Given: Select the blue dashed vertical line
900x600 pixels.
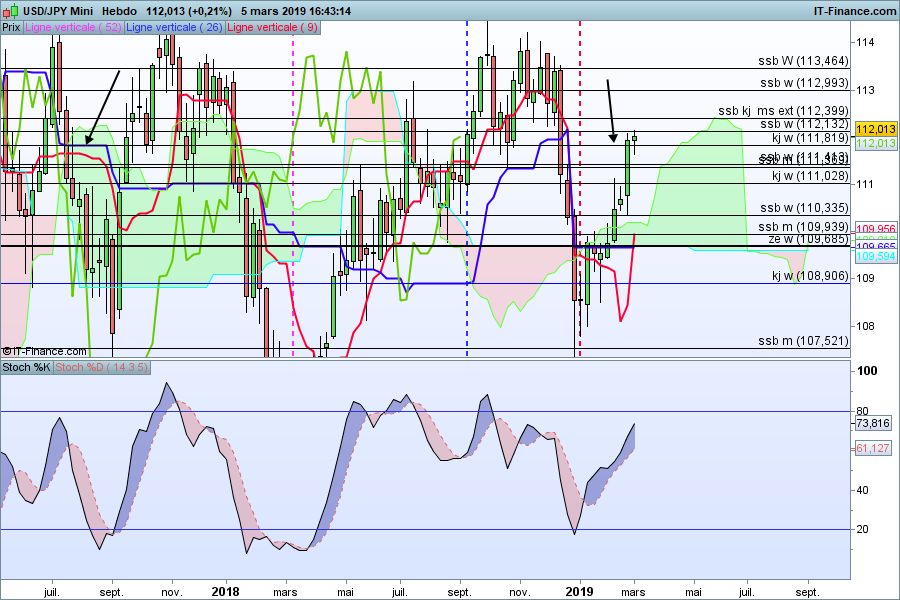Looking at the screenshot, I should pyautogui.click(x=467, y=200).
